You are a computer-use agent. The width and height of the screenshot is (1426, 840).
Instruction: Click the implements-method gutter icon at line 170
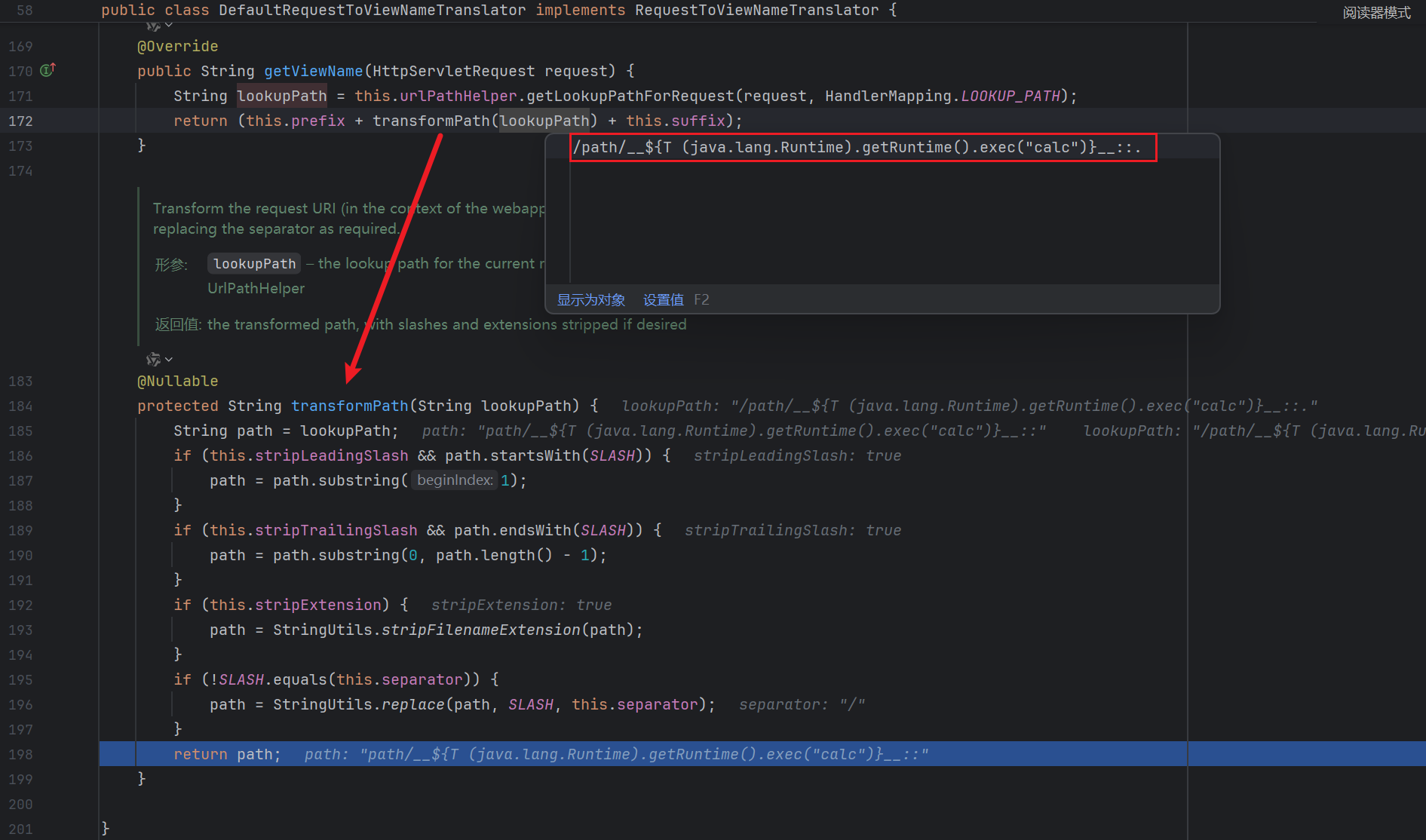[48, 70]
